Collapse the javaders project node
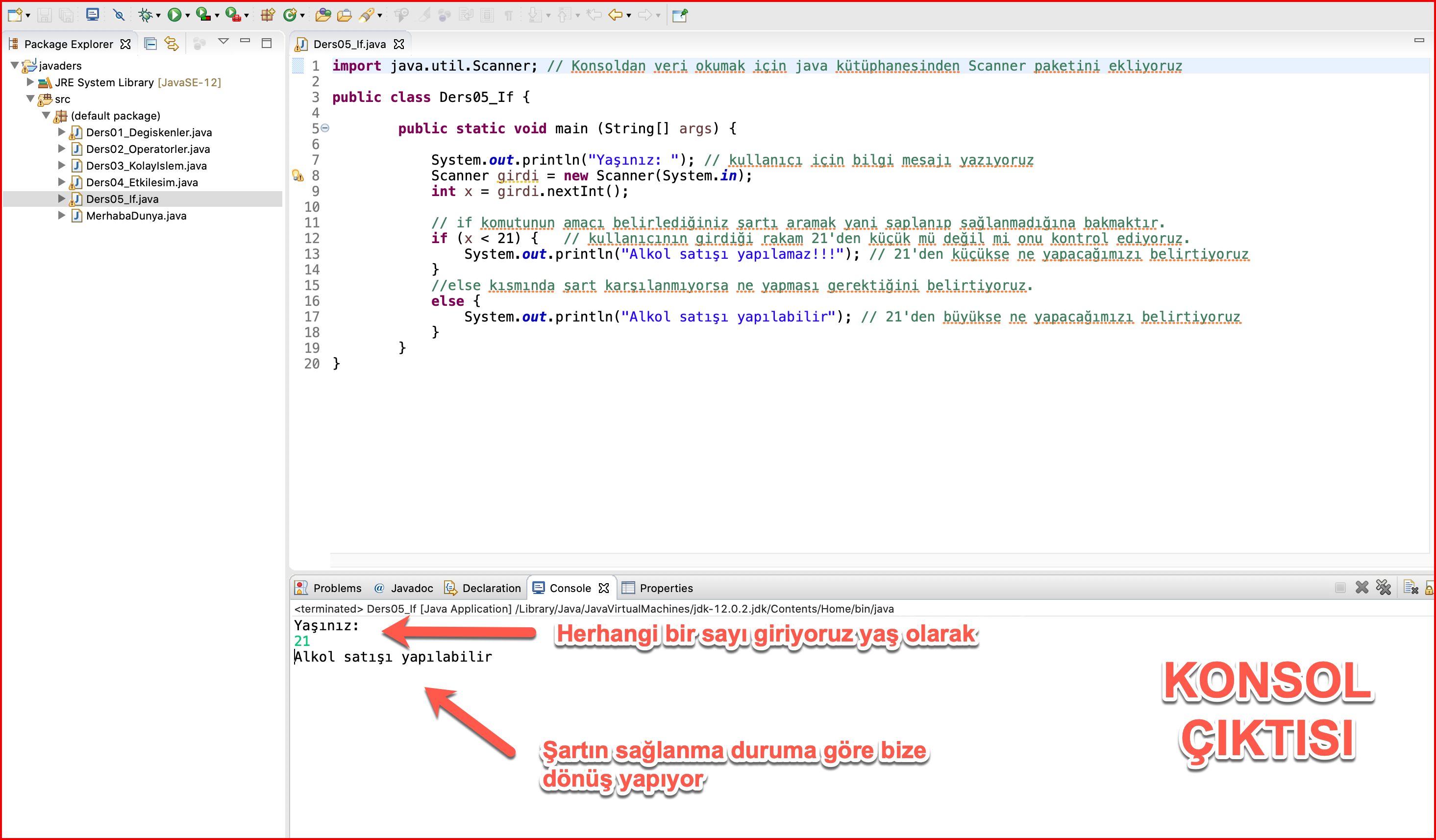The width and height of the screenshot is (1436, 840). [x=15, y=66]
